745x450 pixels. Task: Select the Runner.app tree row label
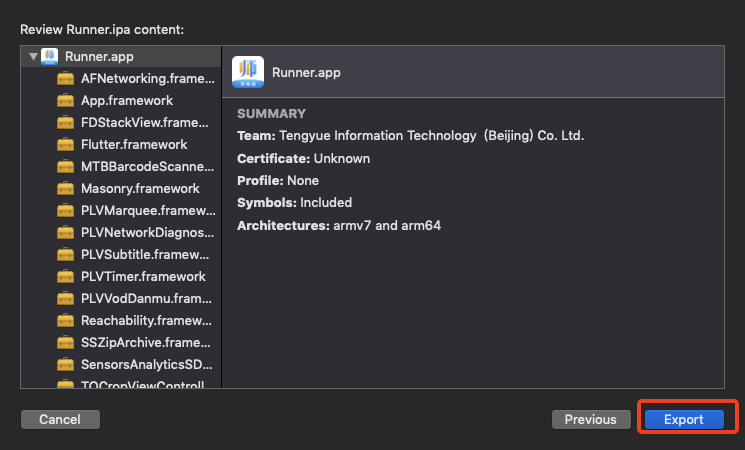point(99,57)
